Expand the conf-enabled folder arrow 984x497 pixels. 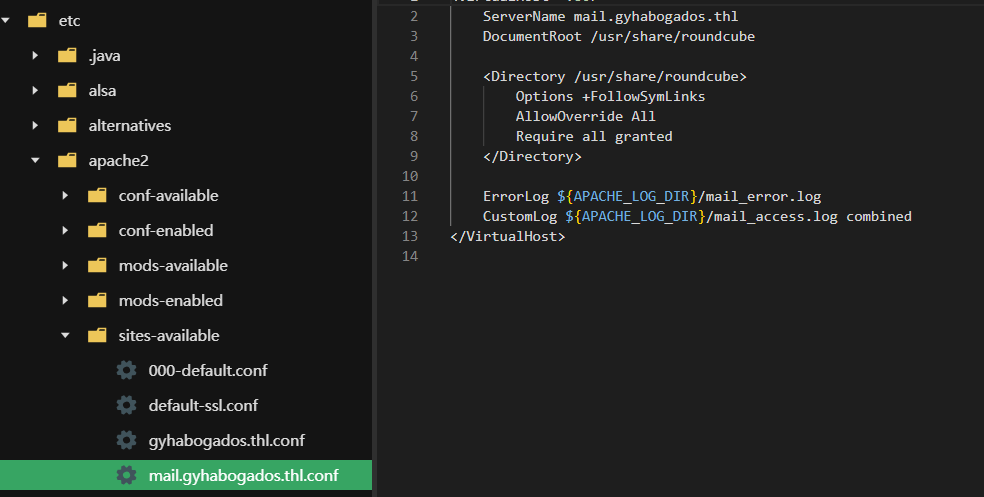[x=65, y=231]
